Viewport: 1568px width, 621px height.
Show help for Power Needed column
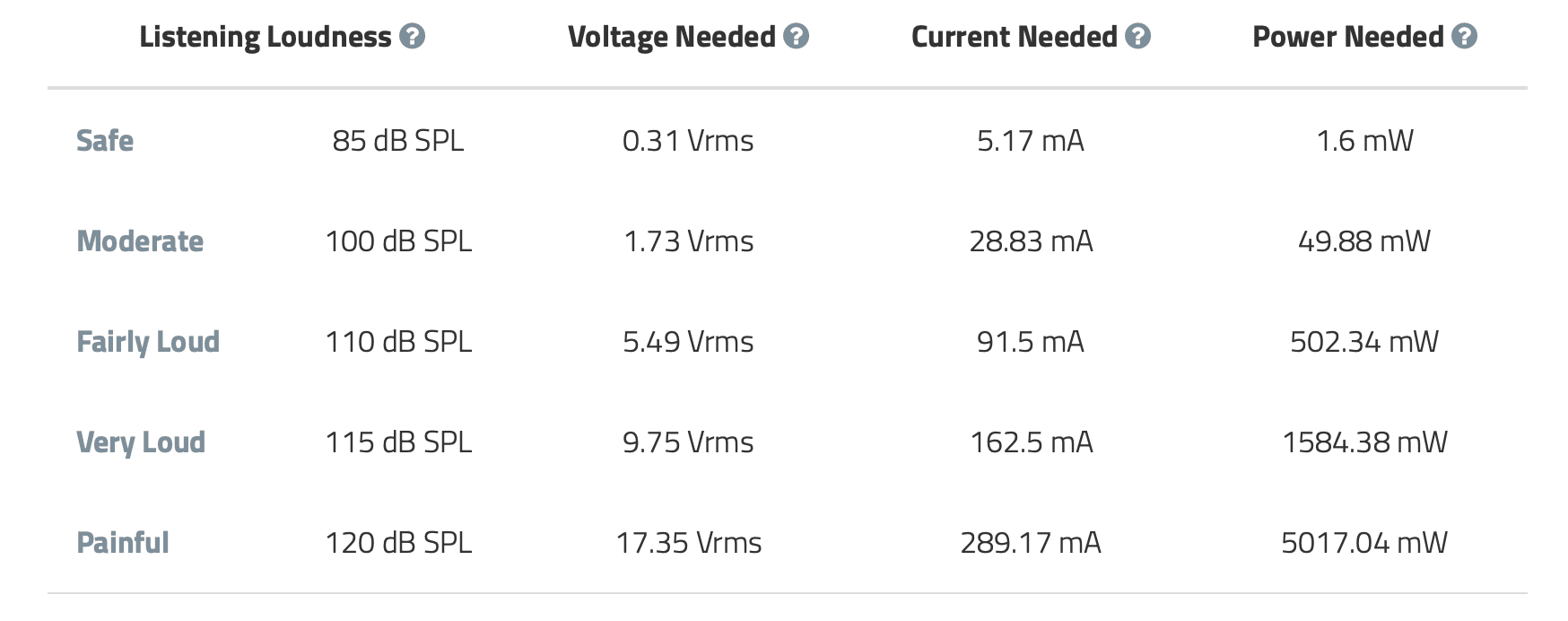(x=1464, y=37)
